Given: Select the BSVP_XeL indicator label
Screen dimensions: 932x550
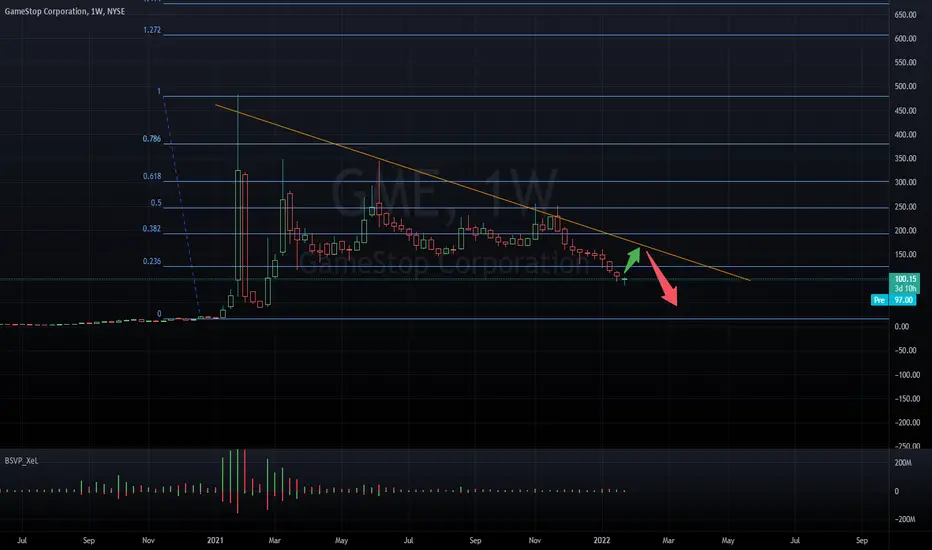Looking at the screenshot, I should click(21, 461).
